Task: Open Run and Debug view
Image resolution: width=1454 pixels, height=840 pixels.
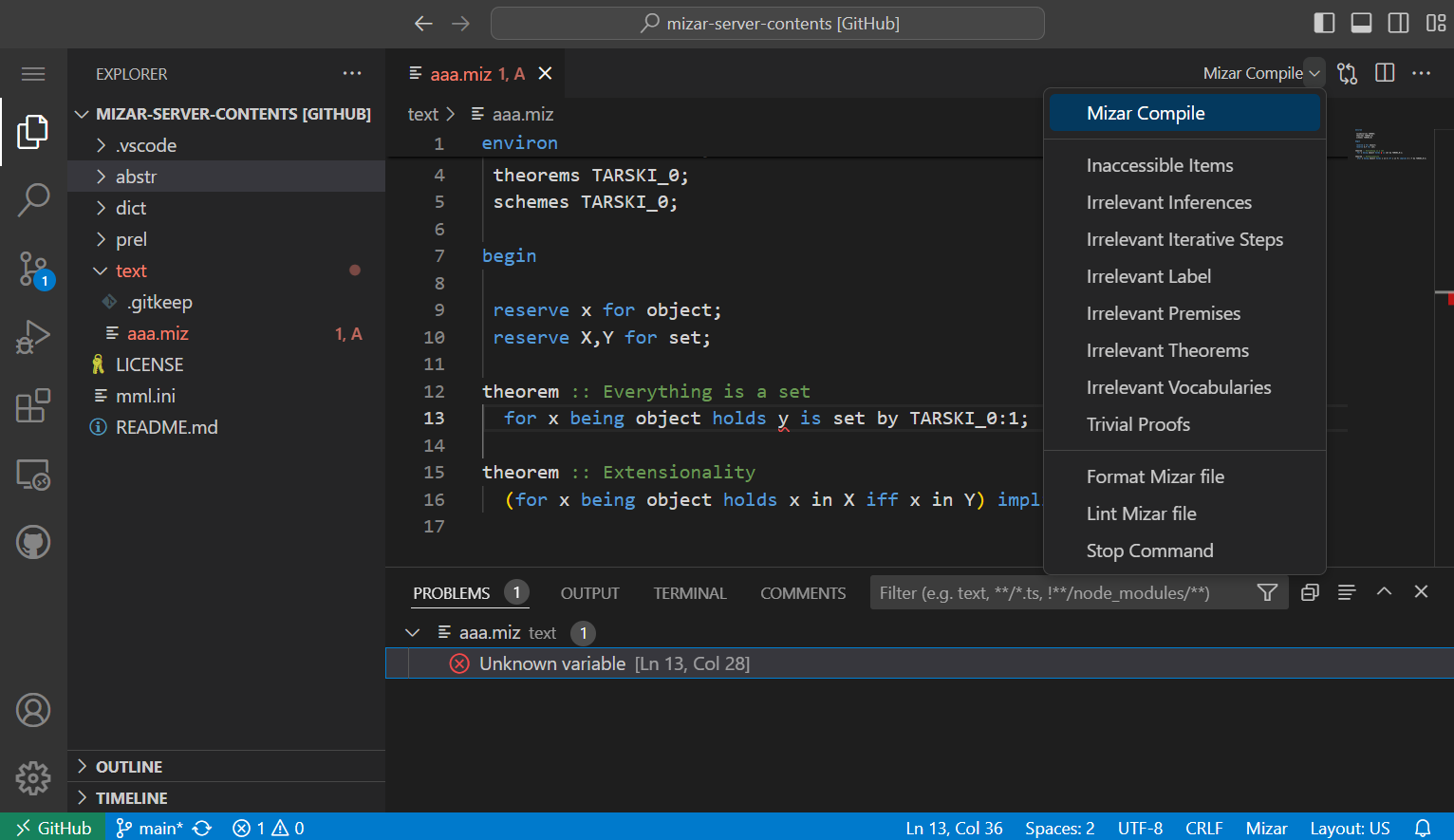Action: (x=33, y=337)
